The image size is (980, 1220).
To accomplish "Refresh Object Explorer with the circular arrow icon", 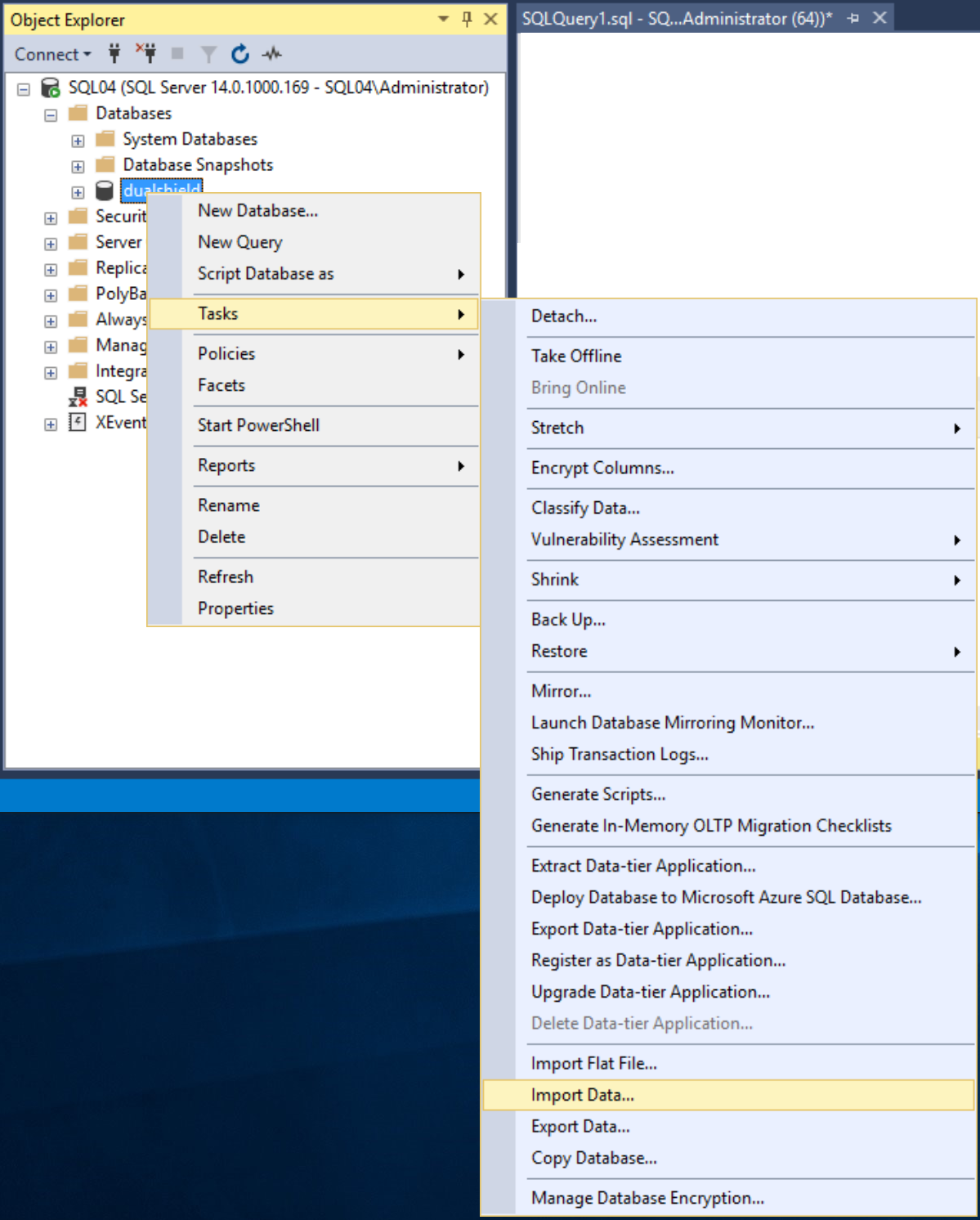I will 239,54.
